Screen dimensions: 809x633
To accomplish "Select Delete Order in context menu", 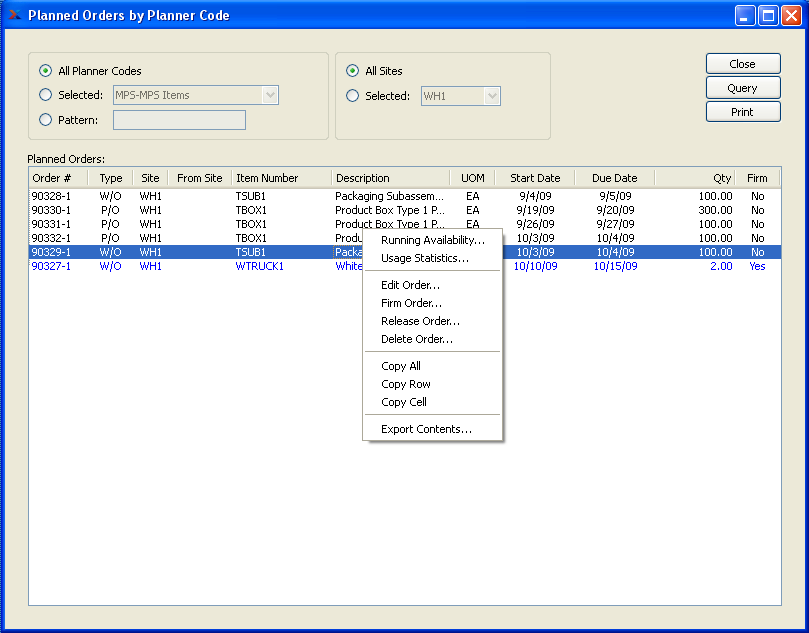I will coord(416,339).
